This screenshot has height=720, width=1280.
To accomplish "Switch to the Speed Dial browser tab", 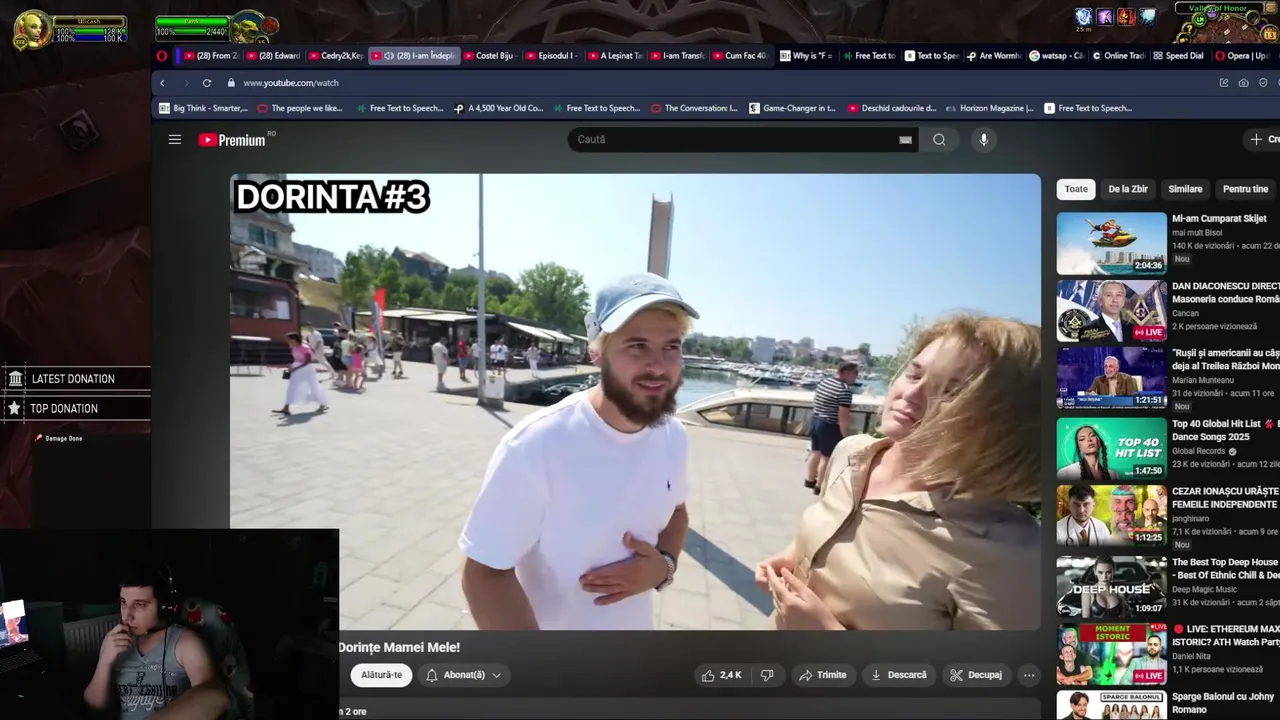I will (1177, 56).
